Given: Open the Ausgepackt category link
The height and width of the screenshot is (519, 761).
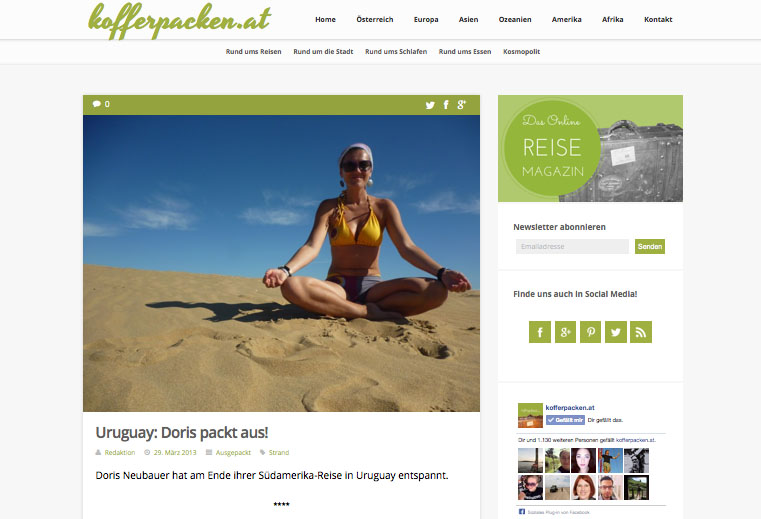Looking at the screenshot, I should 233,452.
